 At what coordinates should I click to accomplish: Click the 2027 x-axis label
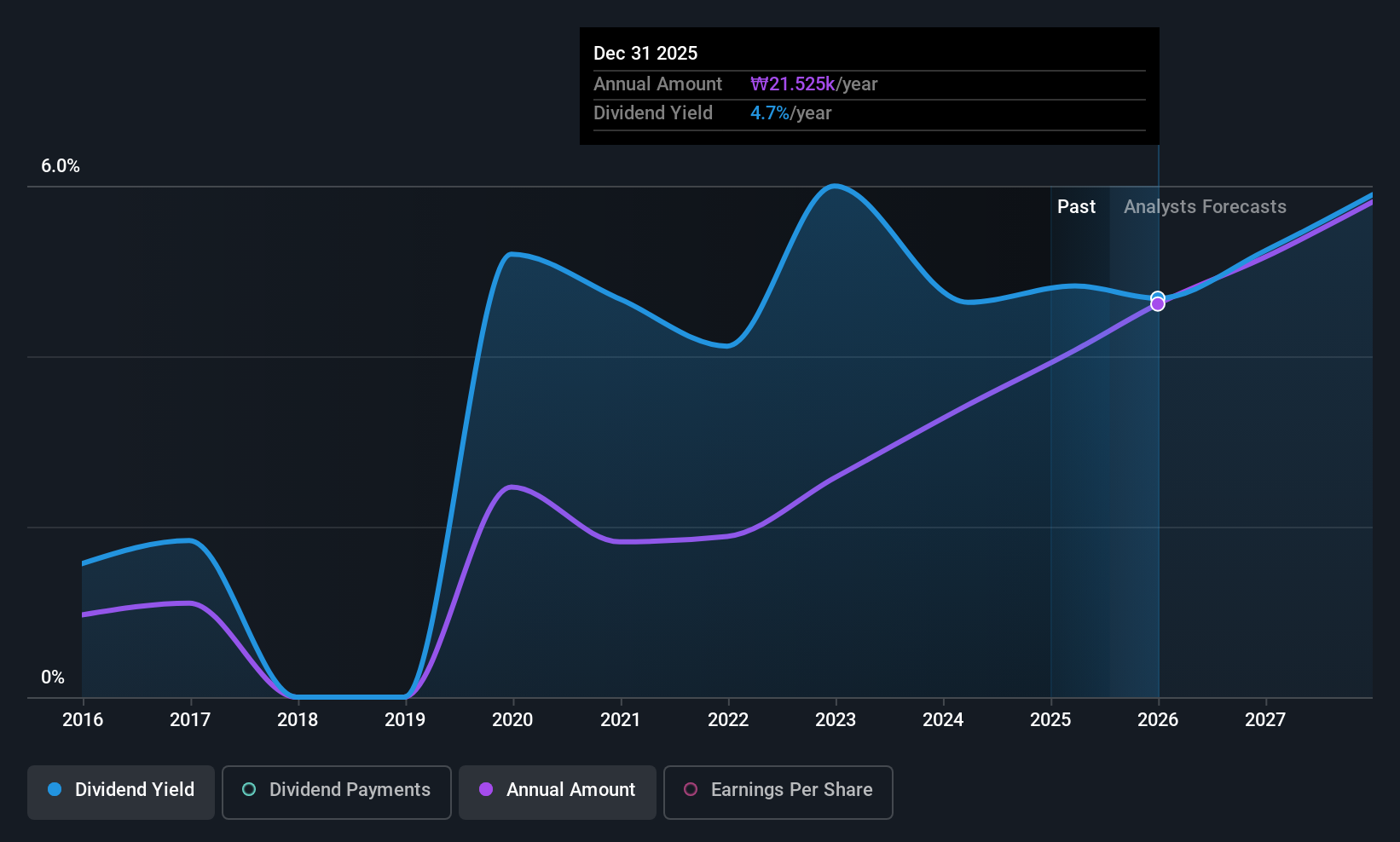1265,720
